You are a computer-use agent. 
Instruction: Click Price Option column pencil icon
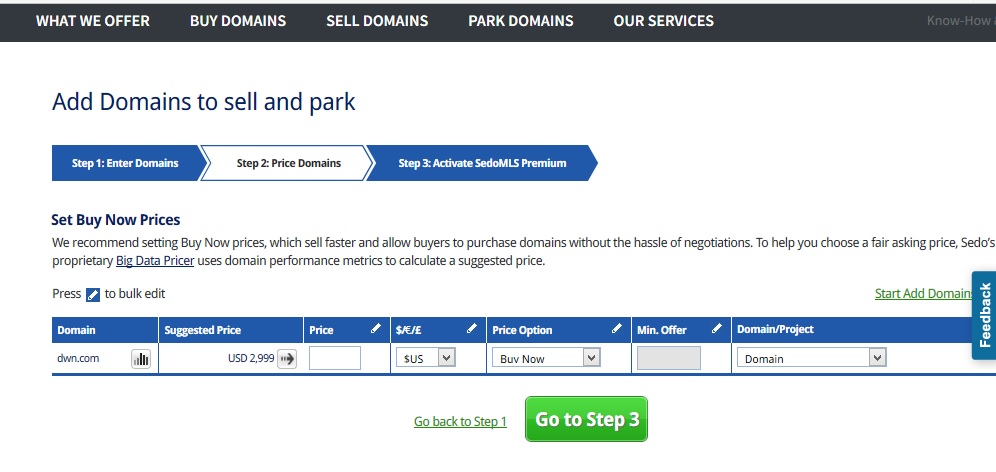point(617,329)
